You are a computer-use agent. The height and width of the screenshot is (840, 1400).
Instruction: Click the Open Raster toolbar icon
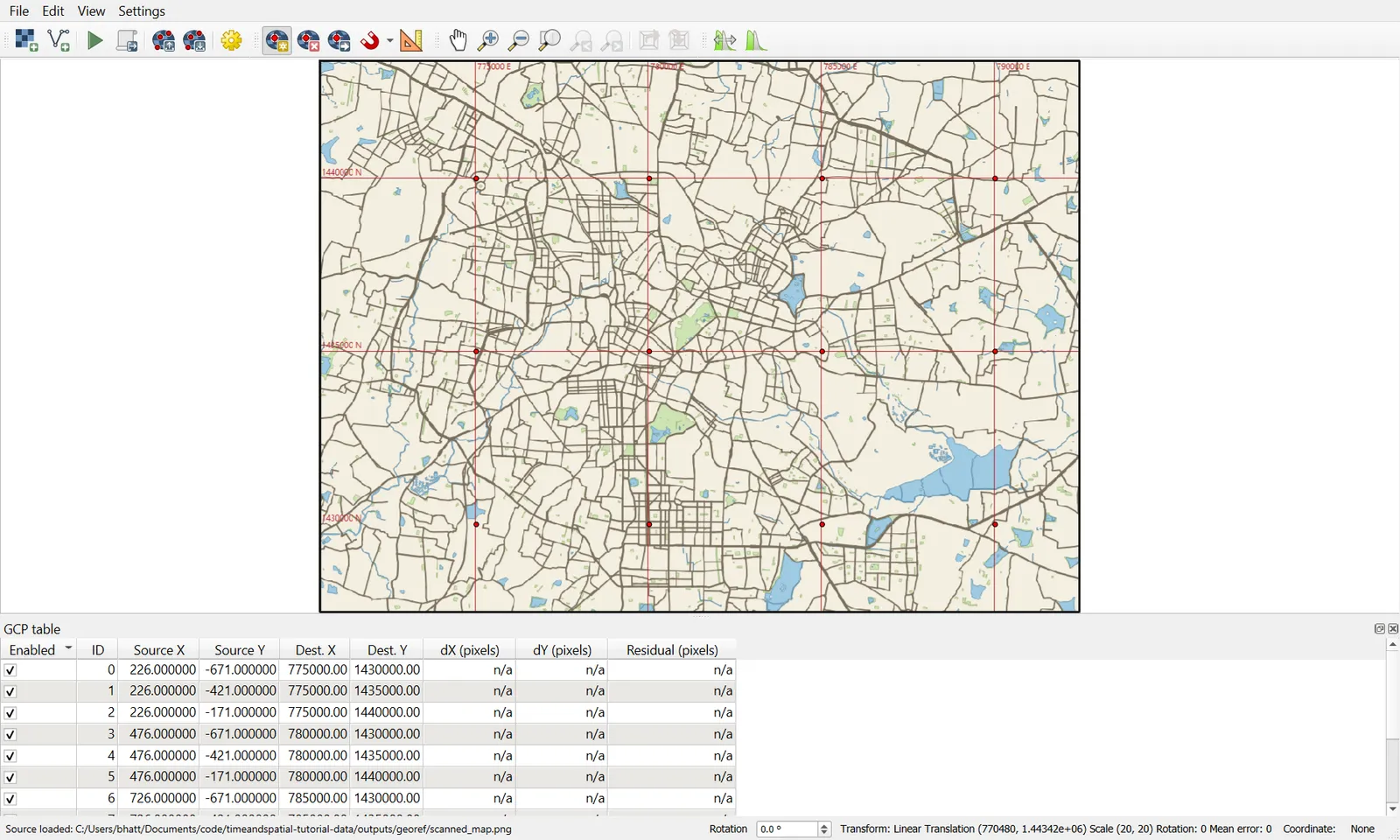pos(26,40)
